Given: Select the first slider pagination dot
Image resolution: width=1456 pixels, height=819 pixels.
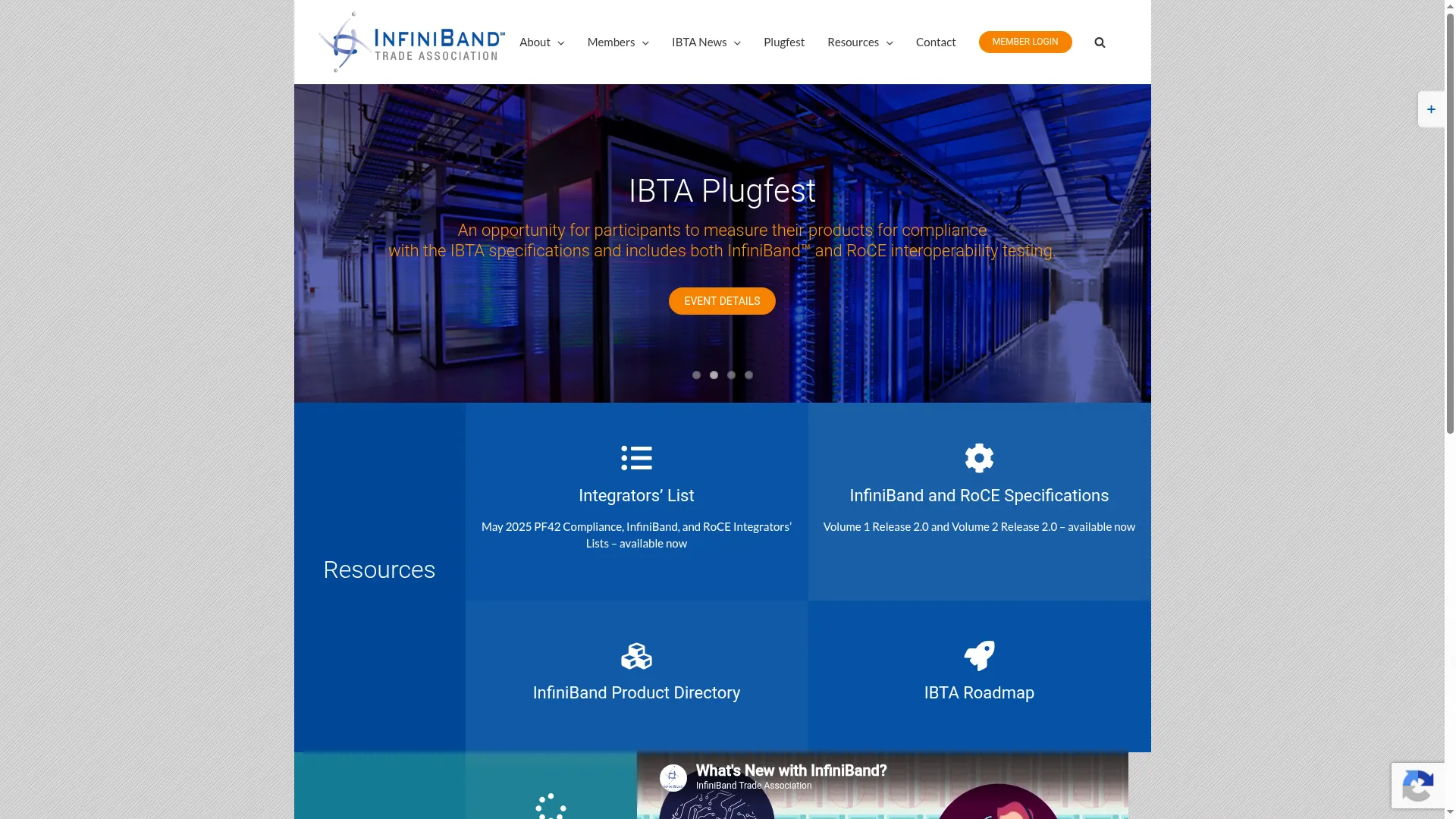Looking at the screenshot, I should (x=696, y=375).
